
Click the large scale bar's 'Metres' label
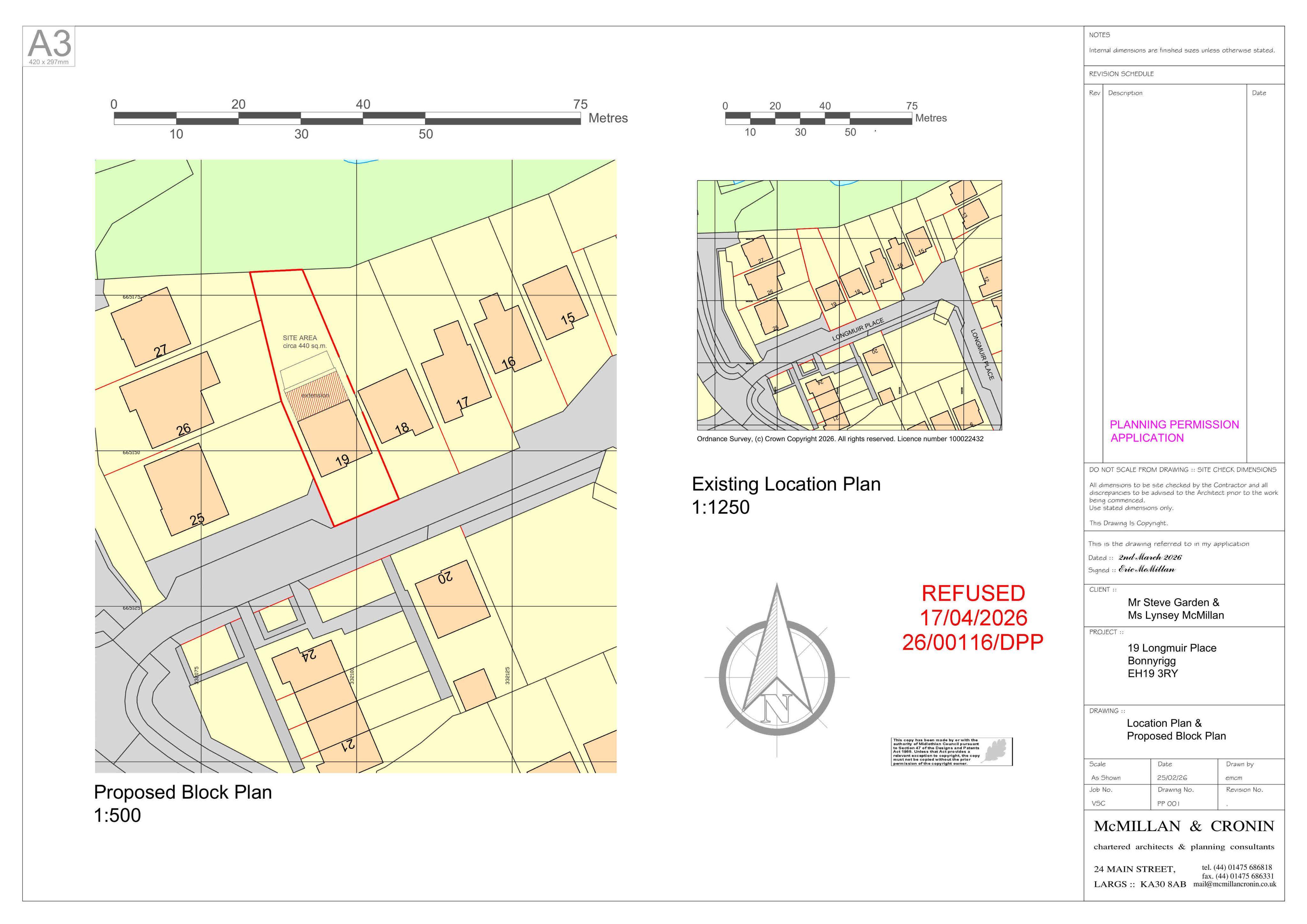pos(608,118)
